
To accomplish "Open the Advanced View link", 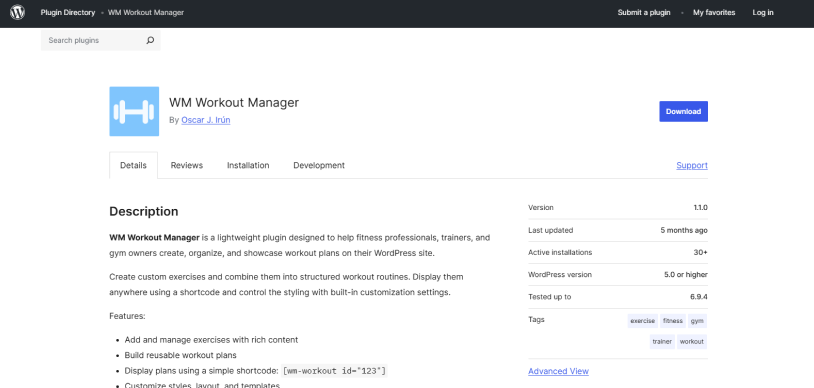I will click(558, 371).
